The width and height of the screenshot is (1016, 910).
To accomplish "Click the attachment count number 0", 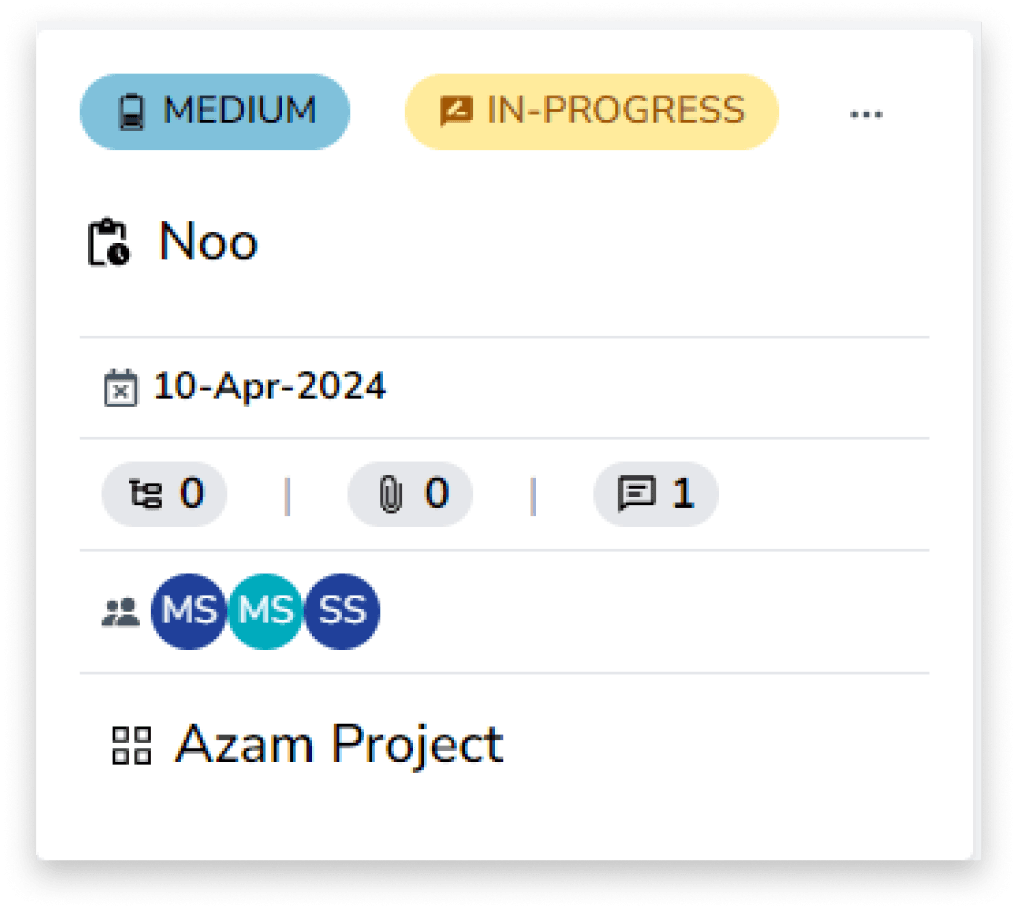I will [x=436, y=494].
